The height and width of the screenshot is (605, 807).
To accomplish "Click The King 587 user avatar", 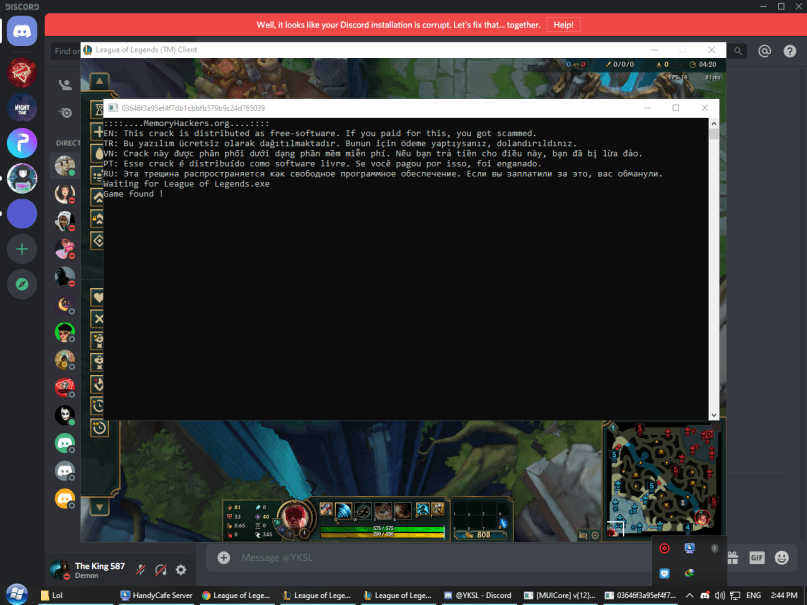I will (x=60, y=570).
